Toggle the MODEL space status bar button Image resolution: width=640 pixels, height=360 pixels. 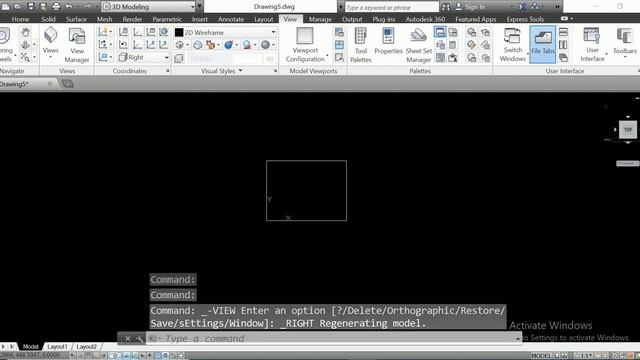click(x=540, y=356)
